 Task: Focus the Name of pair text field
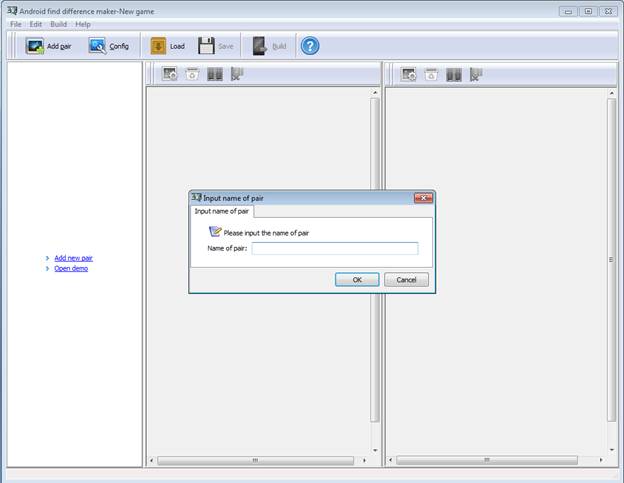[335, 248]
